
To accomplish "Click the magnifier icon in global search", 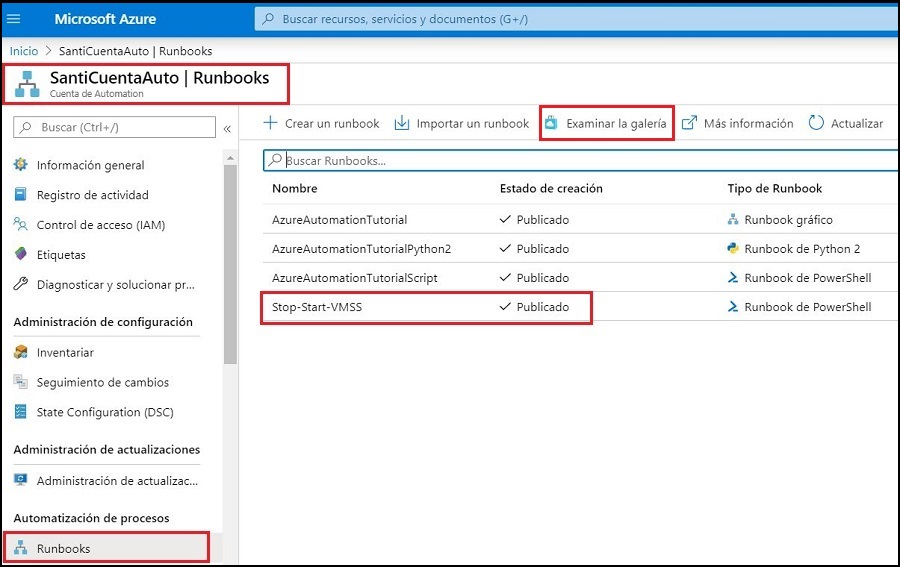I will tap(268, 19).
